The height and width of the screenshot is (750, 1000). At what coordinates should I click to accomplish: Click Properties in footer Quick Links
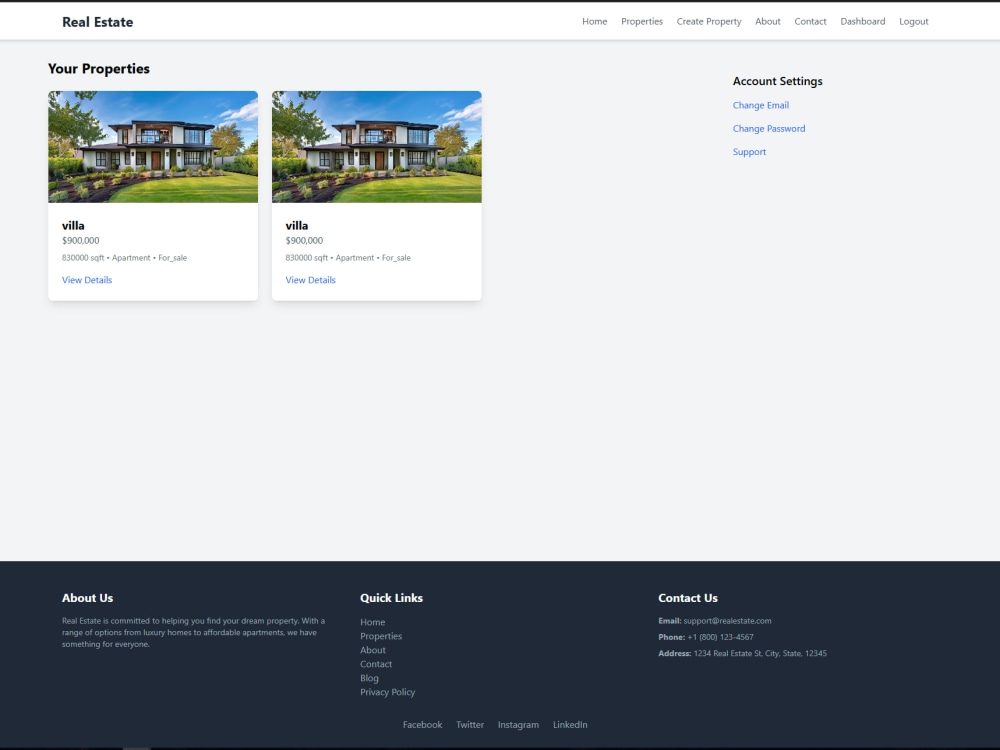coord(381,636)
